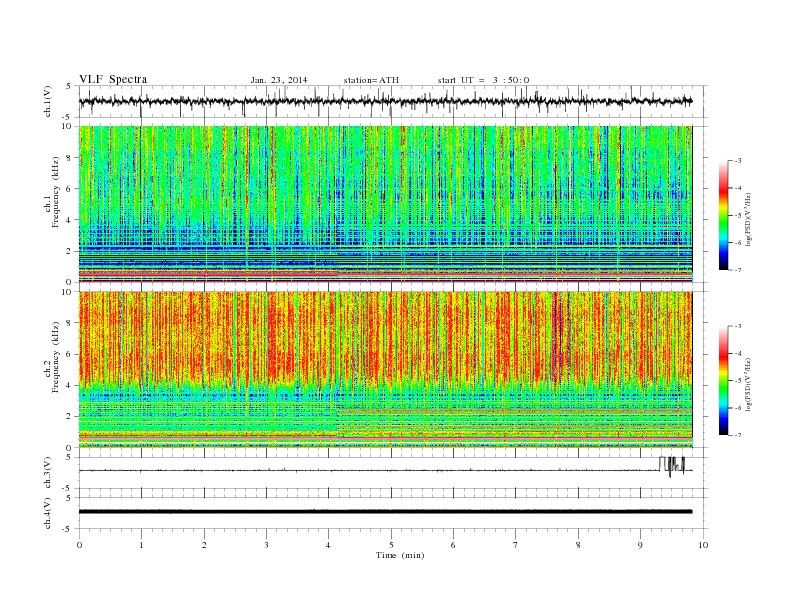This screenshot has height=612, width=792.
Task: Click the "9" tick on the time axis
Action: (x=640, y=545)
